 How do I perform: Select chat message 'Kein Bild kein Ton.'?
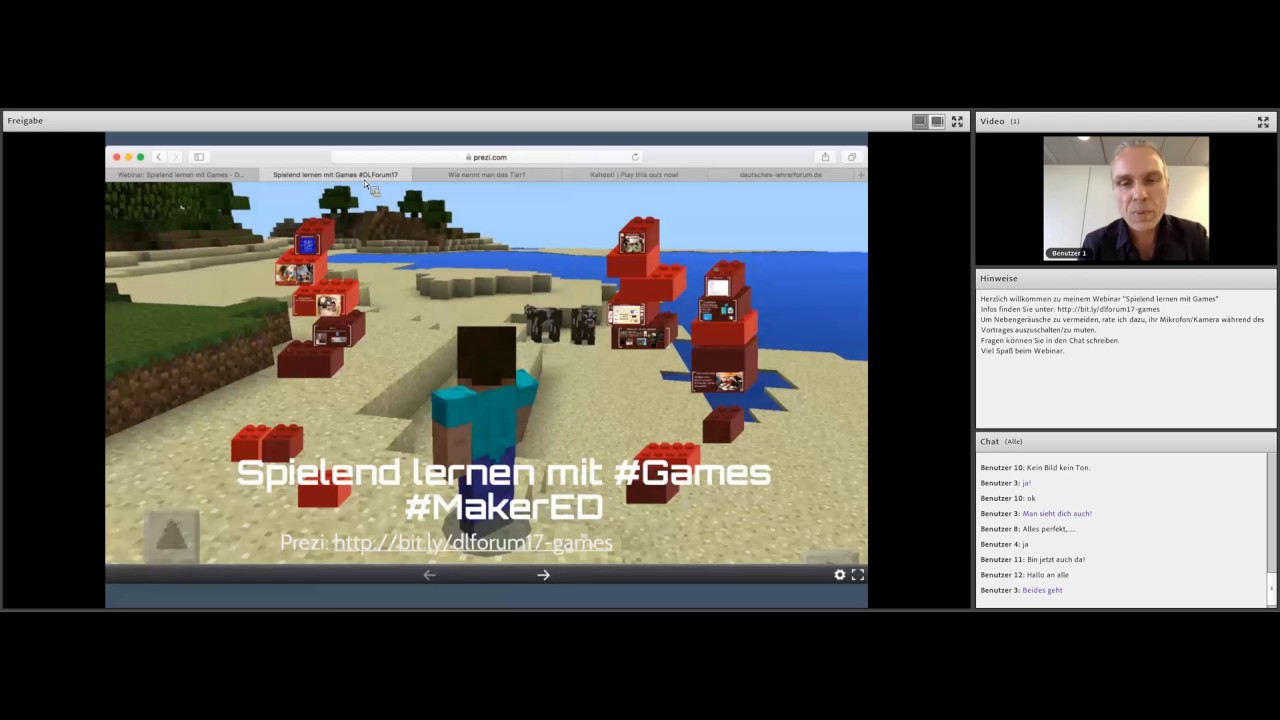[1058, 468]
